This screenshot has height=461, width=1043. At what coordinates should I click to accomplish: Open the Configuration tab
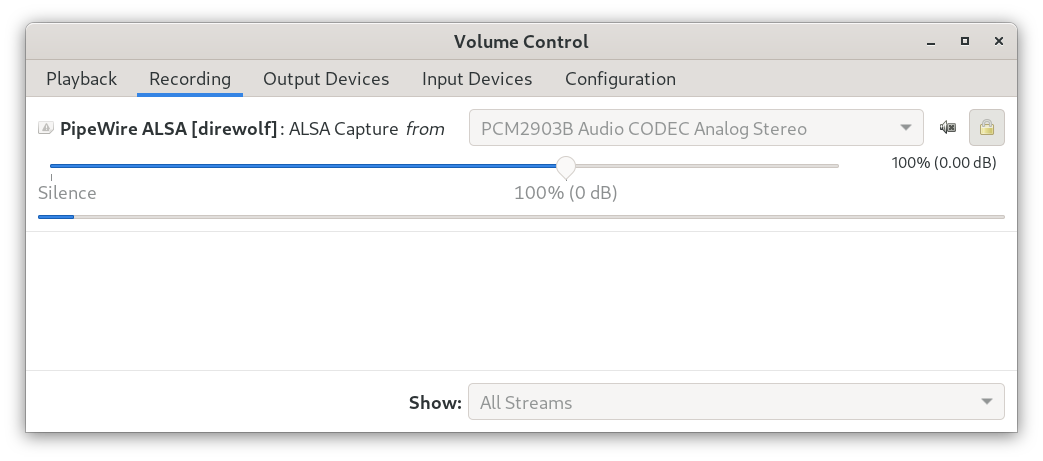point(620,79)
